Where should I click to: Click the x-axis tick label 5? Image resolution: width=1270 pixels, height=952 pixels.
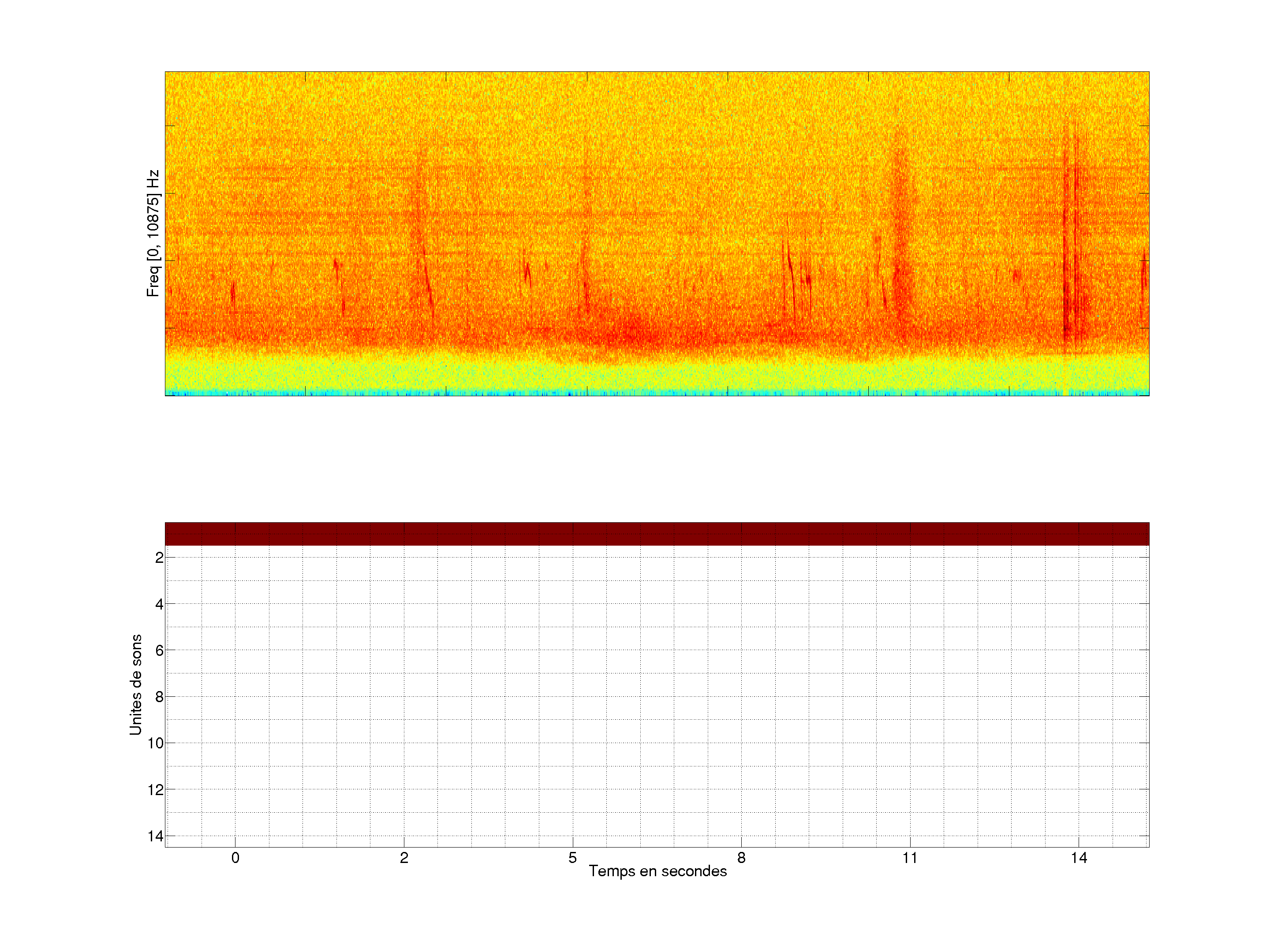572,858
